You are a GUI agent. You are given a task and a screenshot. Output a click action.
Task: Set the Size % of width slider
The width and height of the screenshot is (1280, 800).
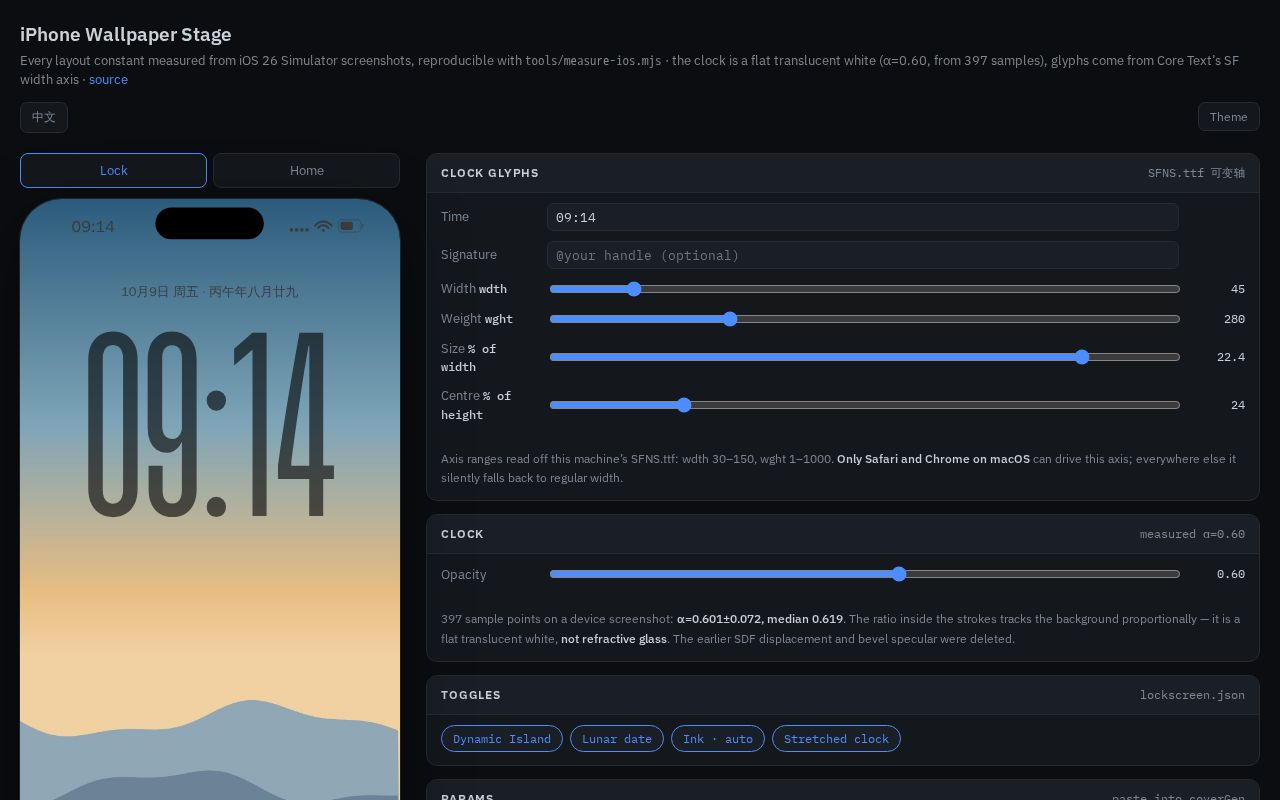[865, 357]
